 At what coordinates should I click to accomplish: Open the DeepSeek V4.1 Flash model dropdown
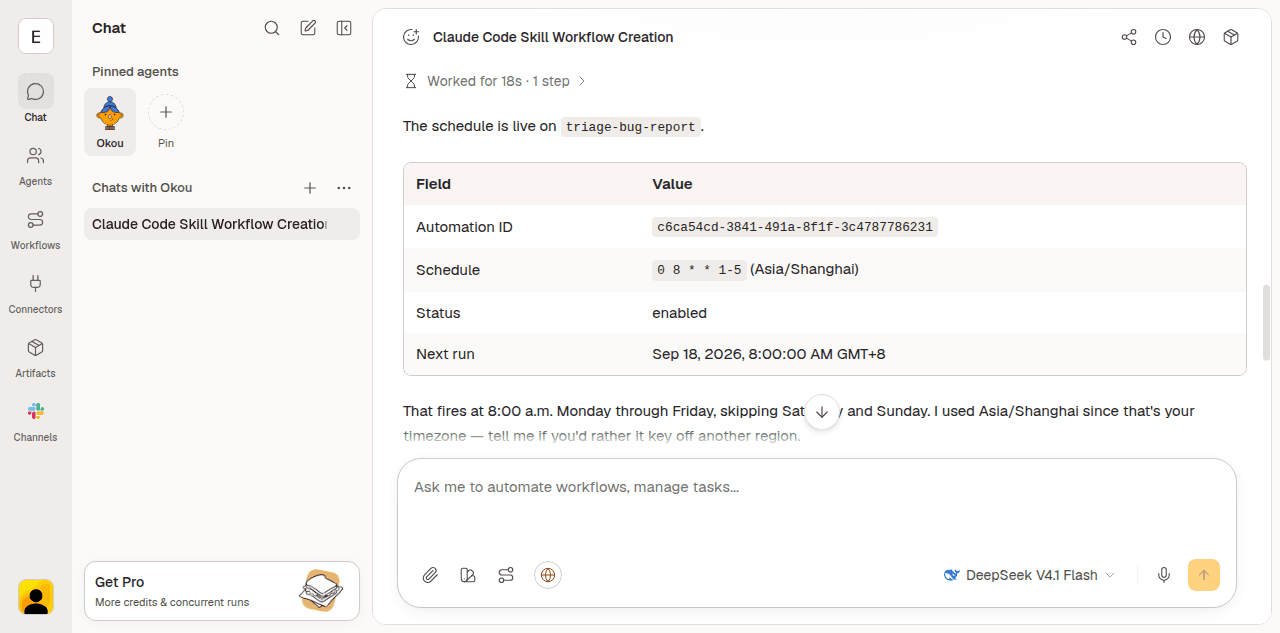point(1030,575)
